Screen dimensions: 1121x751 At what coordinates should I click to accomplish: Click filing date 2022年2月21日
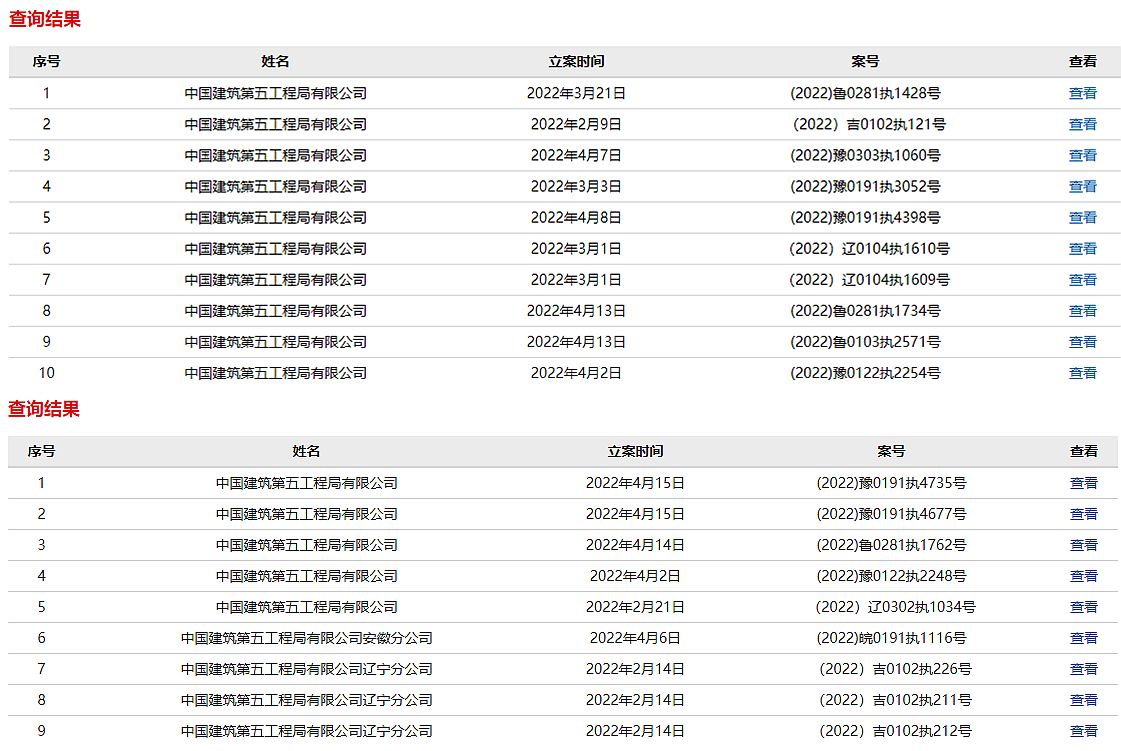click(x=635, y=607)
